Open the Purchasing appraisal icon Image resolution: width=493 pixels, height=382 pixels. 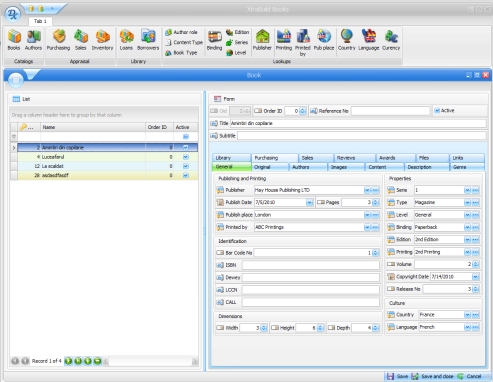coord(58,40)
